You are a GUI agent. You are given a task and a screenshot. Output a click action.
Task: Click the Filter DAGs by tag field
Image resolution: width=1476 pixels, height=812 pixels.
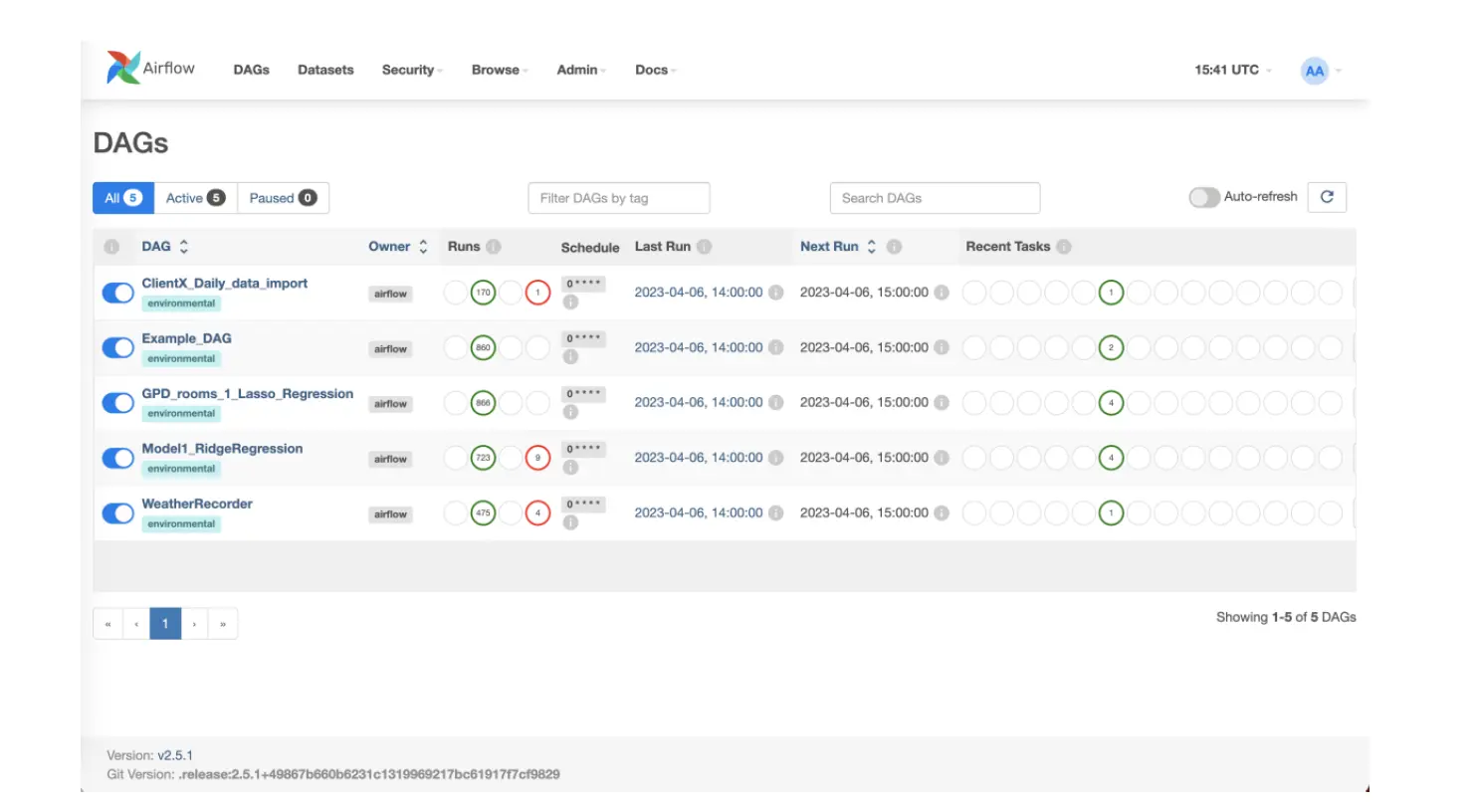point(619,198)
